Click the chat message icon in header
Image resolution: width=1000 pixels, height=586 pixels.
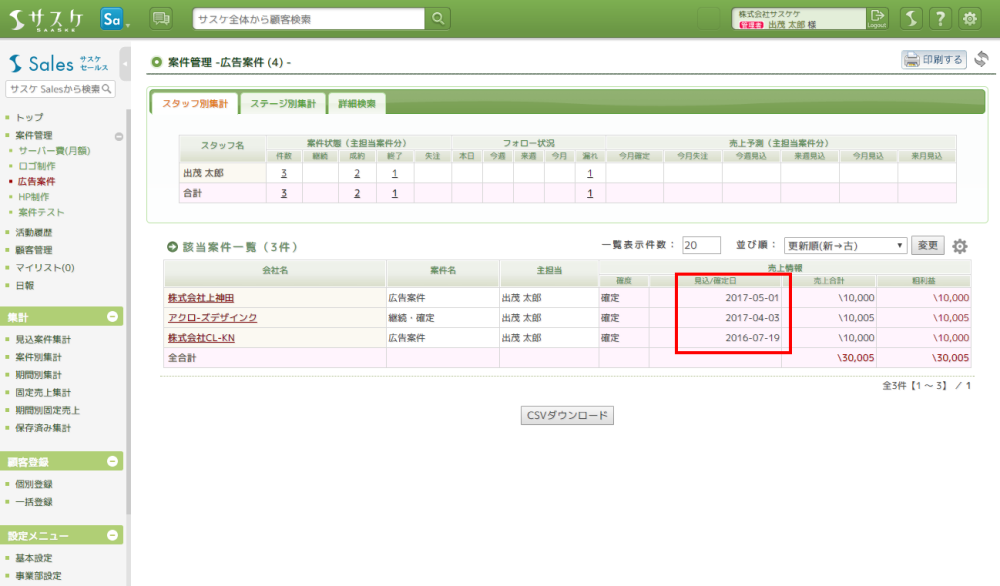(x=160, y=18)
